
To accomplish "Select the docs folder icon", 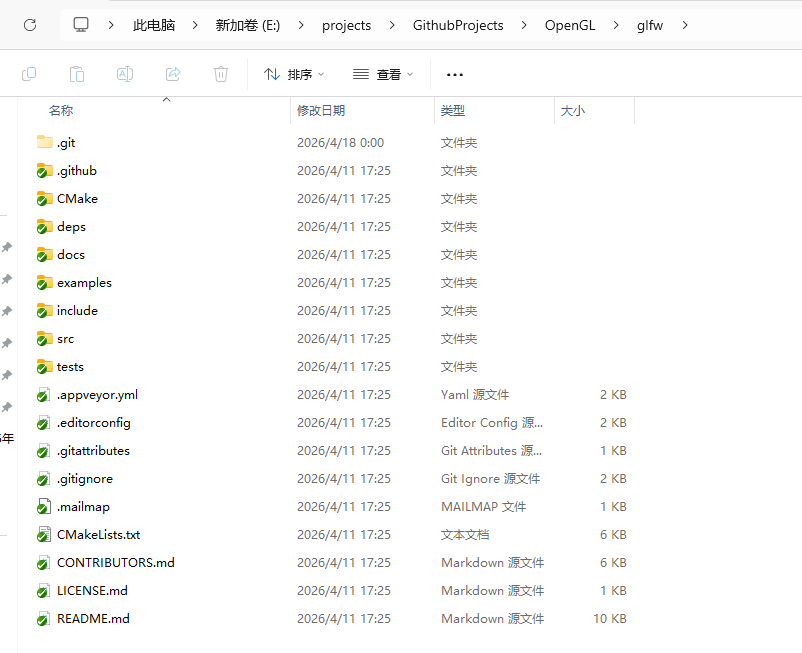I will pyautogui.click(x=44, y=254).
